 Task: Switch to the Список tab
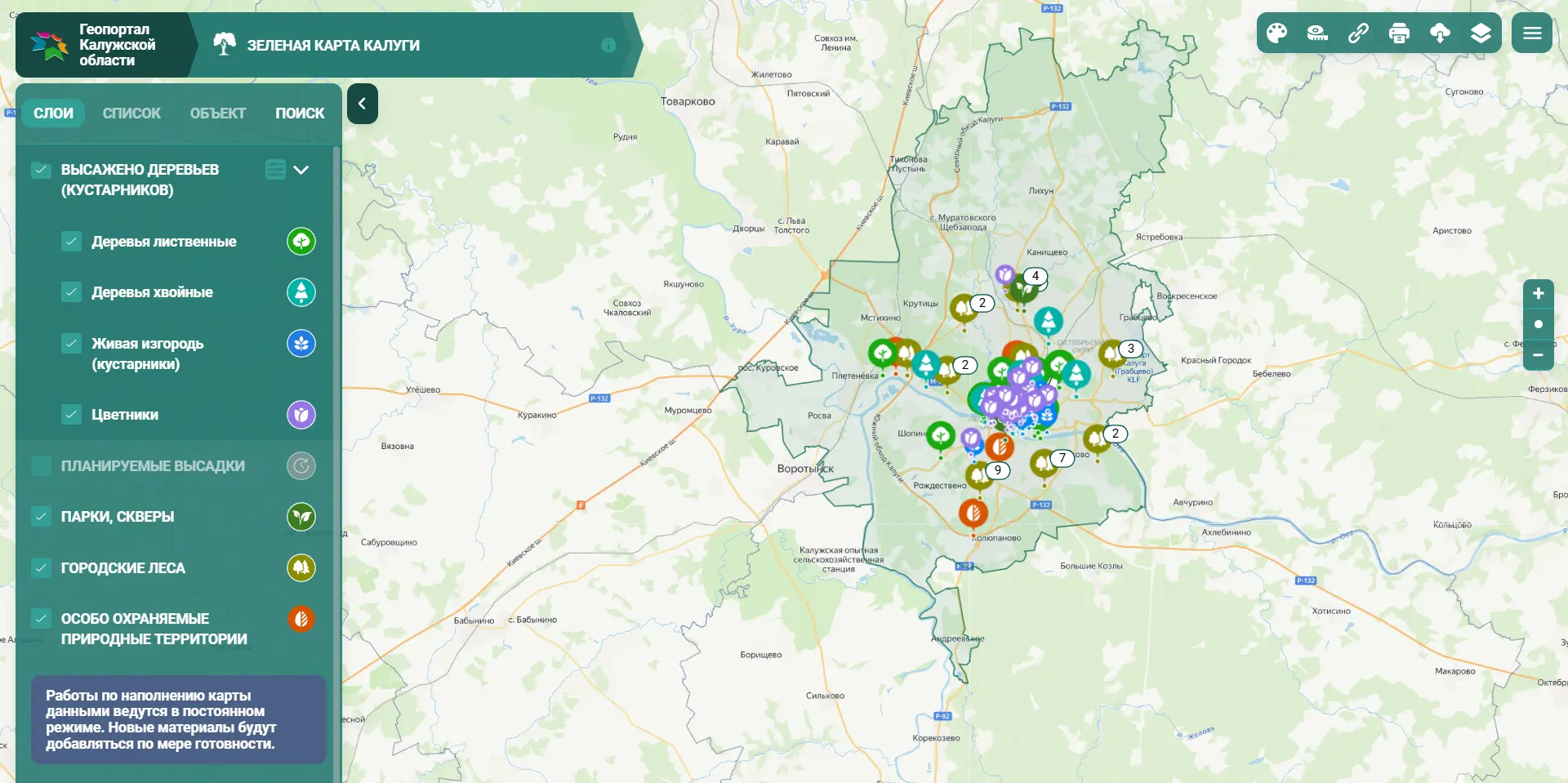pos(131,113)
